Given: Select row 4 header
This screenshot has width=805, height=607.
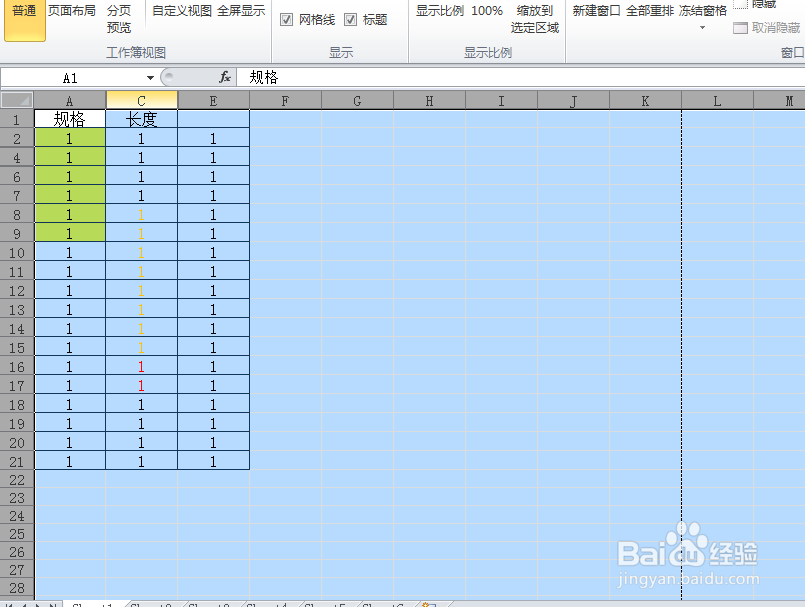Looking at the screenshot, I should [x=17, y=158].
